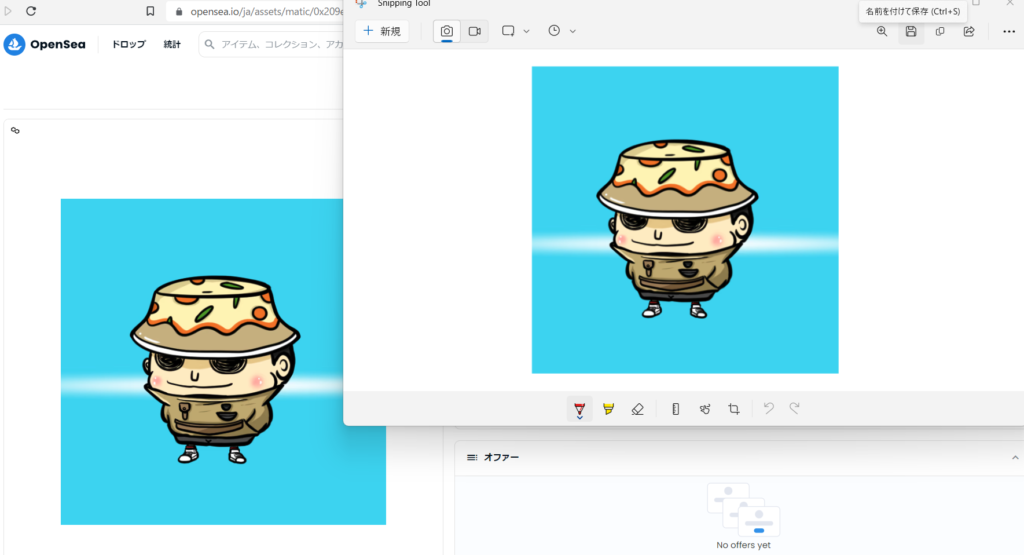Click the site lock icon in address bar

click(179, 12)
